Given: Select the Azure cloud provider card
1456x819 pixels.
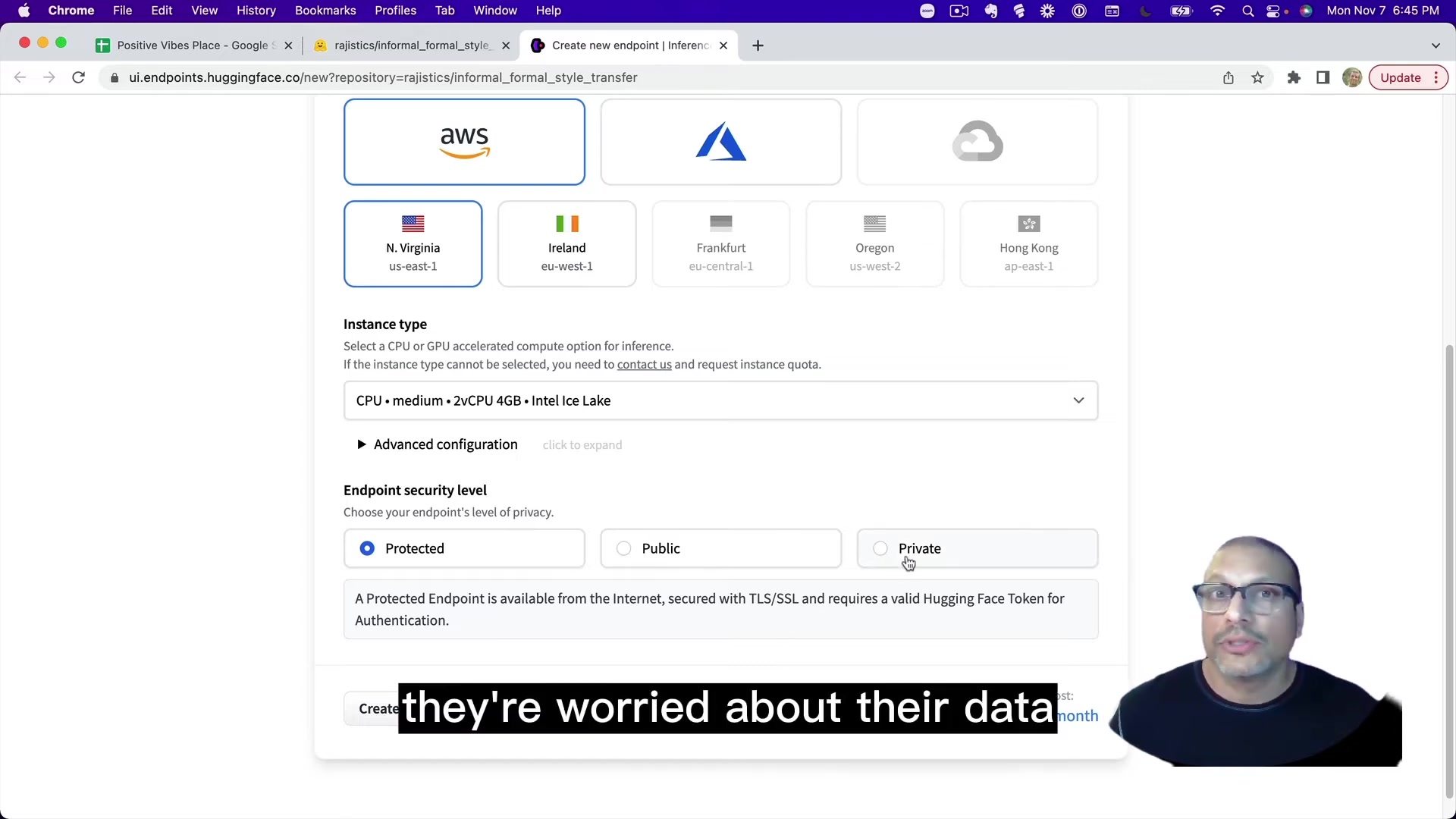Looking at the screenshot, I should (x=720, y=142).
